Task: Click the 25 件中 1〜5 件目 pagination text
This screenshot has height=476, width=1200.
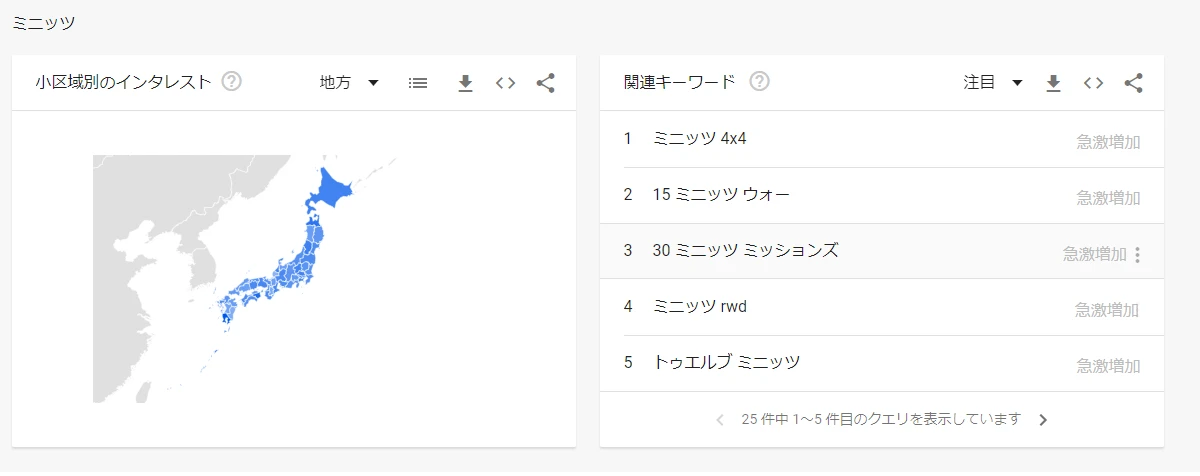Action: coord(881,419)
